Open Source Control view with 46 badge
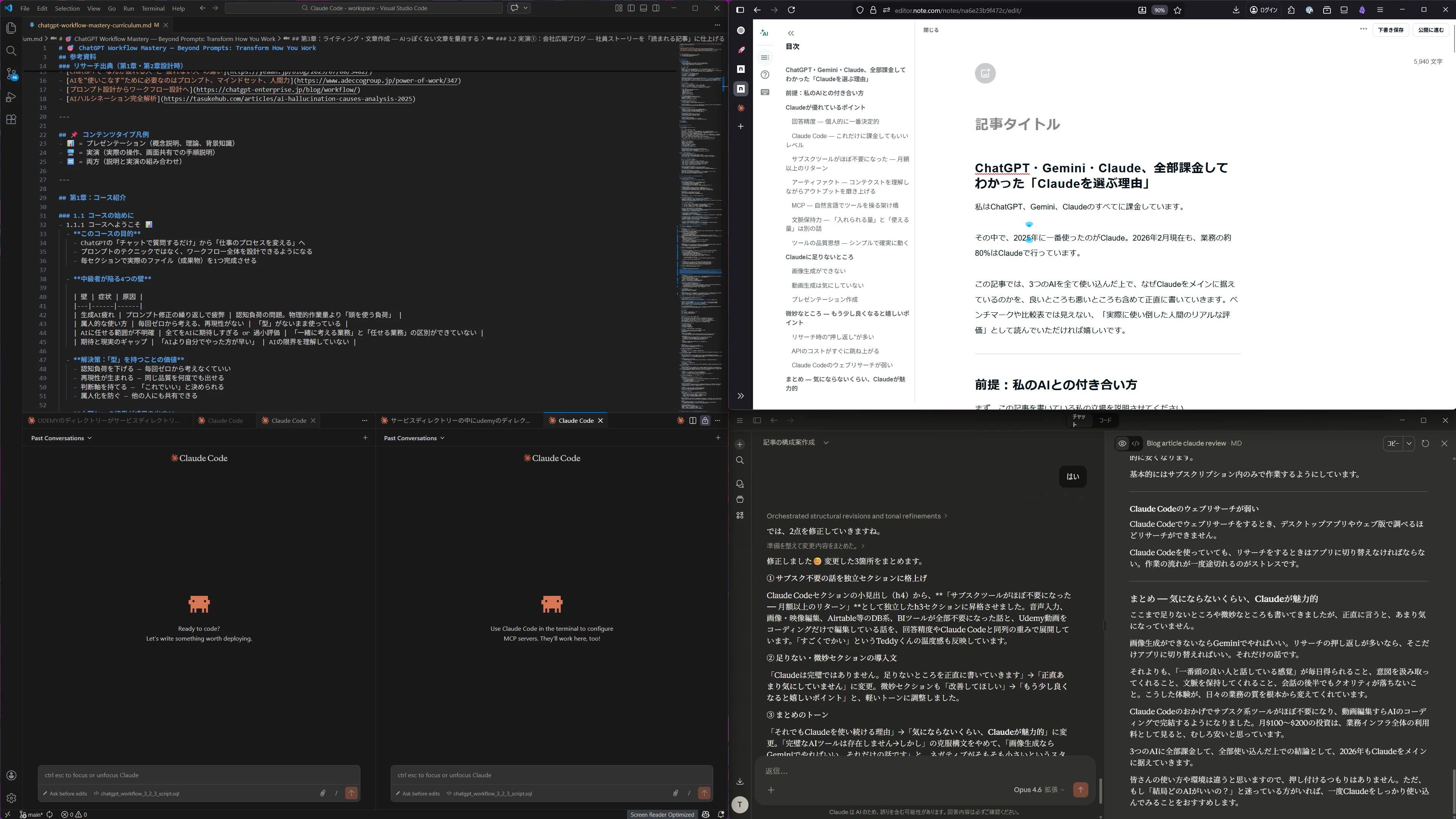This screenshot has width=1456, height=819. point(11,74)
